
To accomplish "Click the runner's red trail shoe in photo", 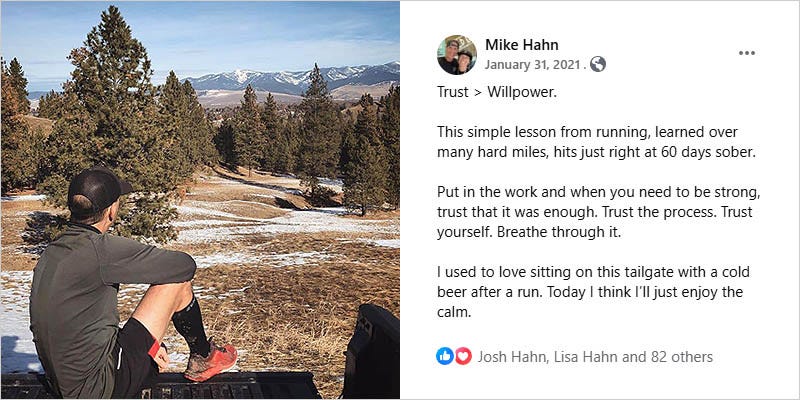I will tap(210, 362).
